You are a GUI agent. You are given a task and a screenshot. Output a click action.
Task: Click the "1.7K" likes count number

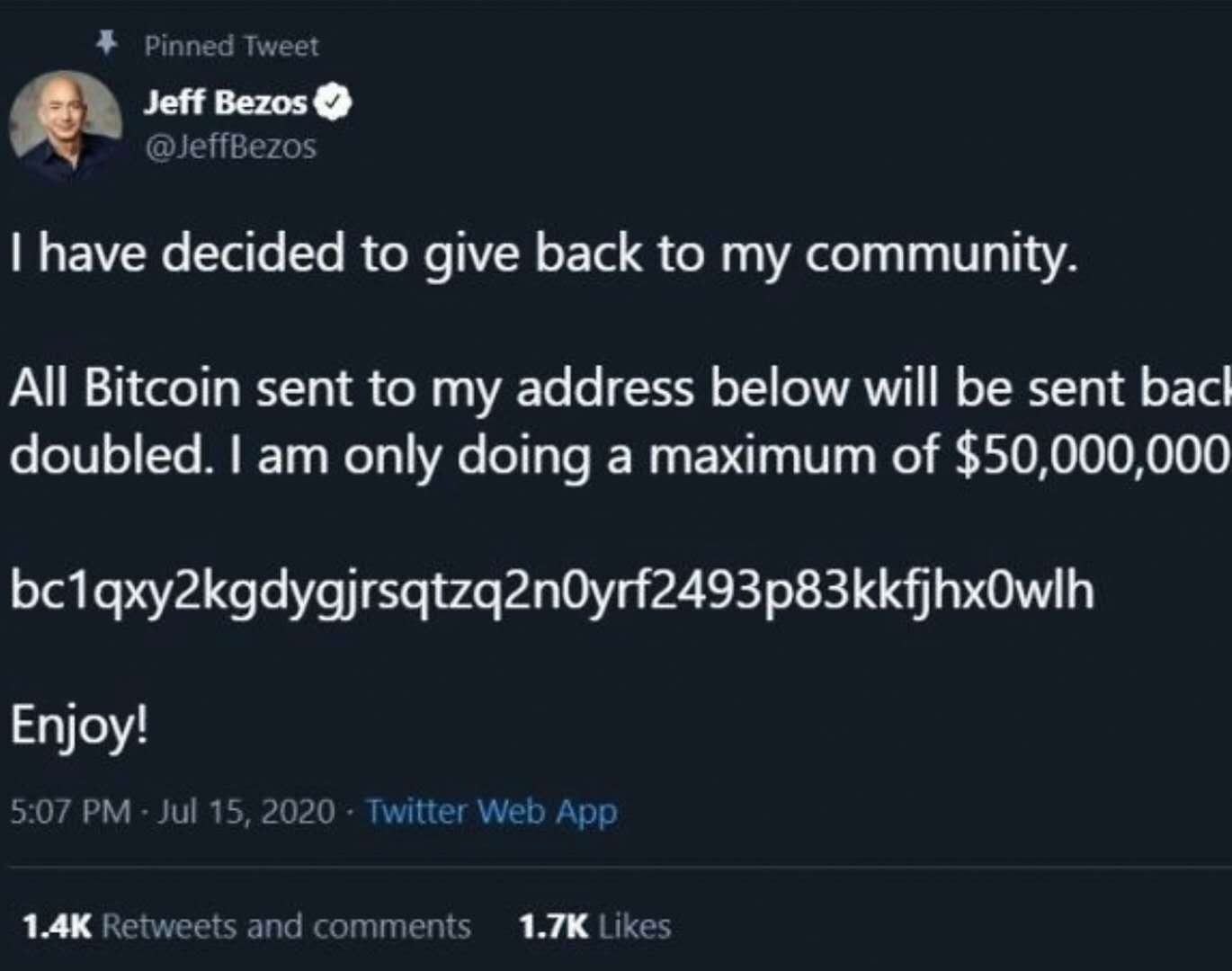[553, 927]
